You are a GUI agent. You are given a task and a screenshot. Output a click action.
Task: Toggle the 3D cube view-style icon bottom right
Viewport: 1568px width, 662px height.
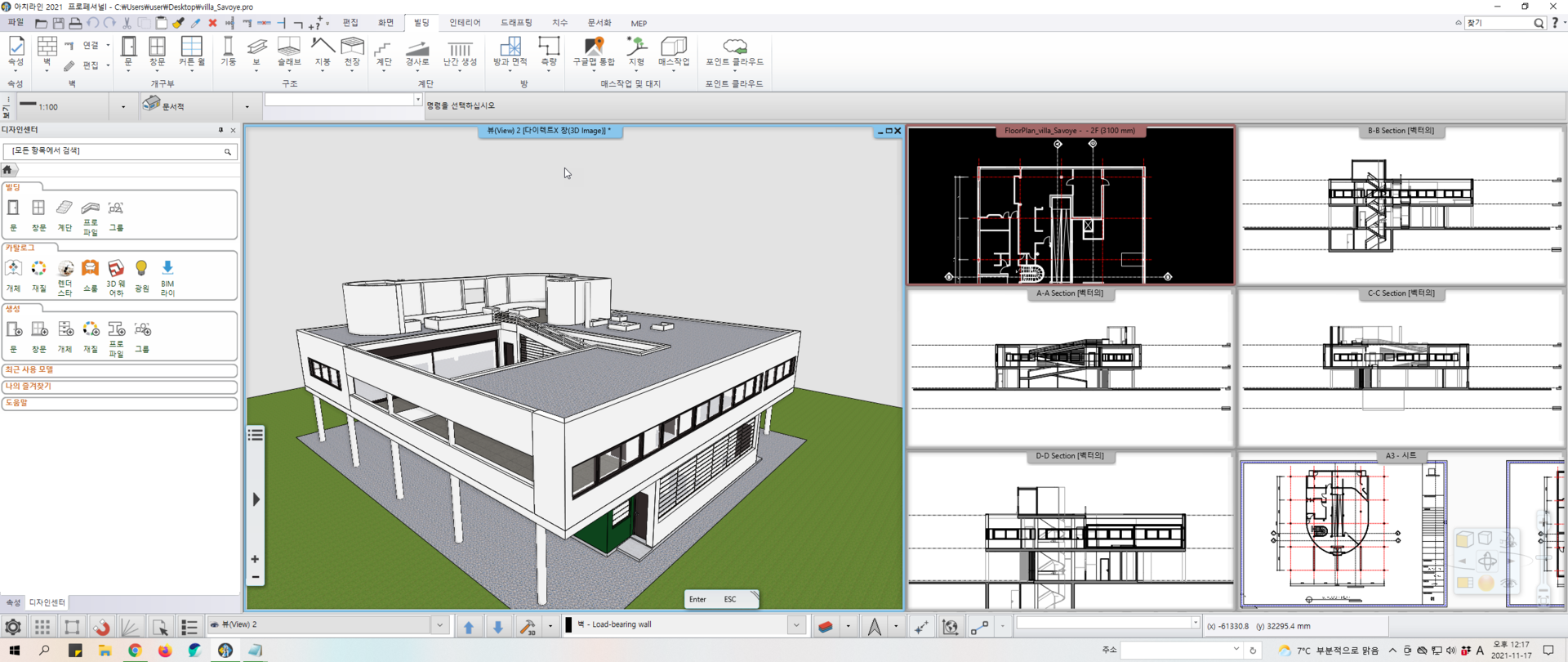pos(1465,539)
